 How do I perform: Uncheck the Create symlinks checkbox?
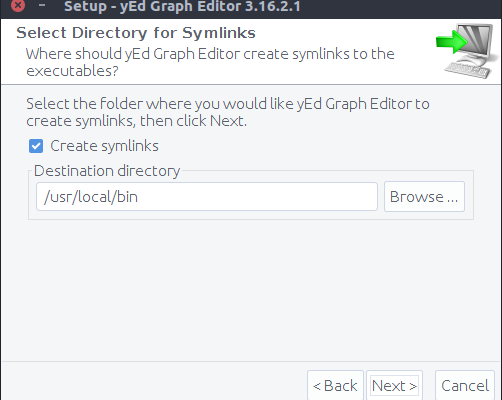pos(36,146)
